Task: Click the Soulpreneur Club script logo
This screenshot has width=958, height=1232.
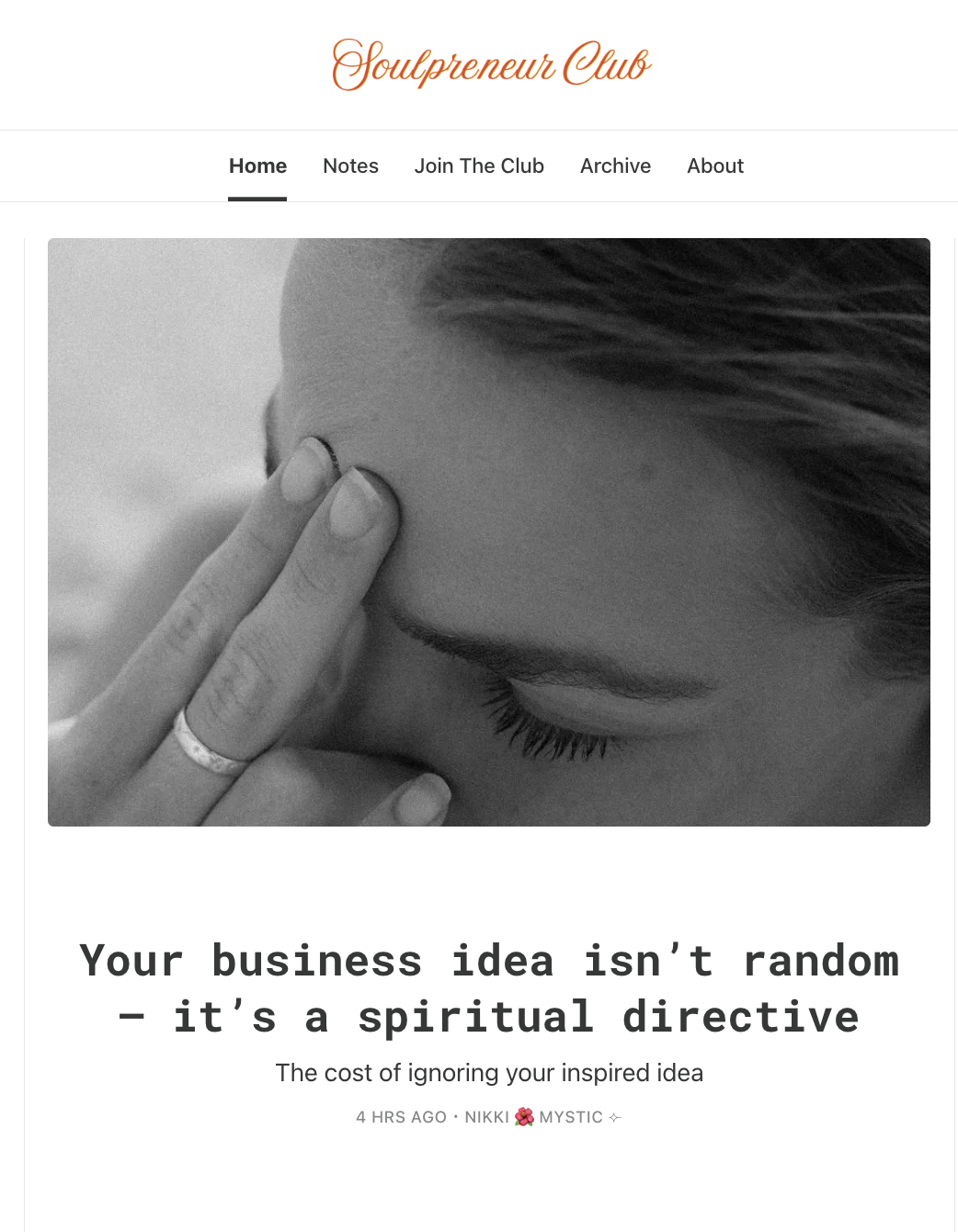Action: 491,64
